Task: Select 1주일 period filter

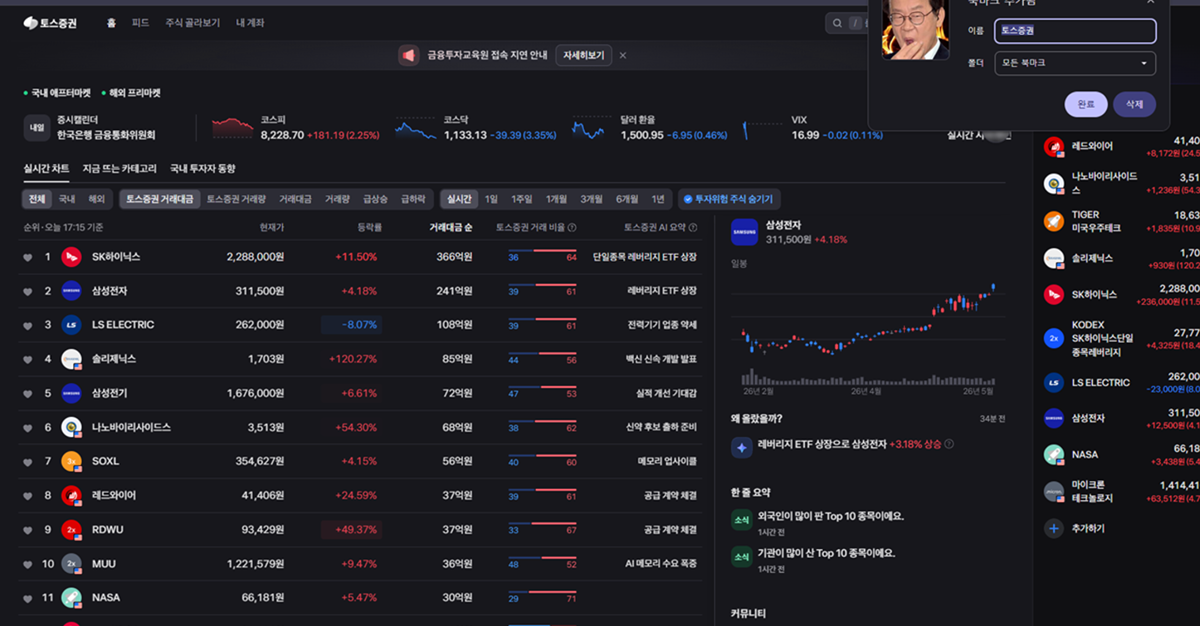Action: (522, 199)
